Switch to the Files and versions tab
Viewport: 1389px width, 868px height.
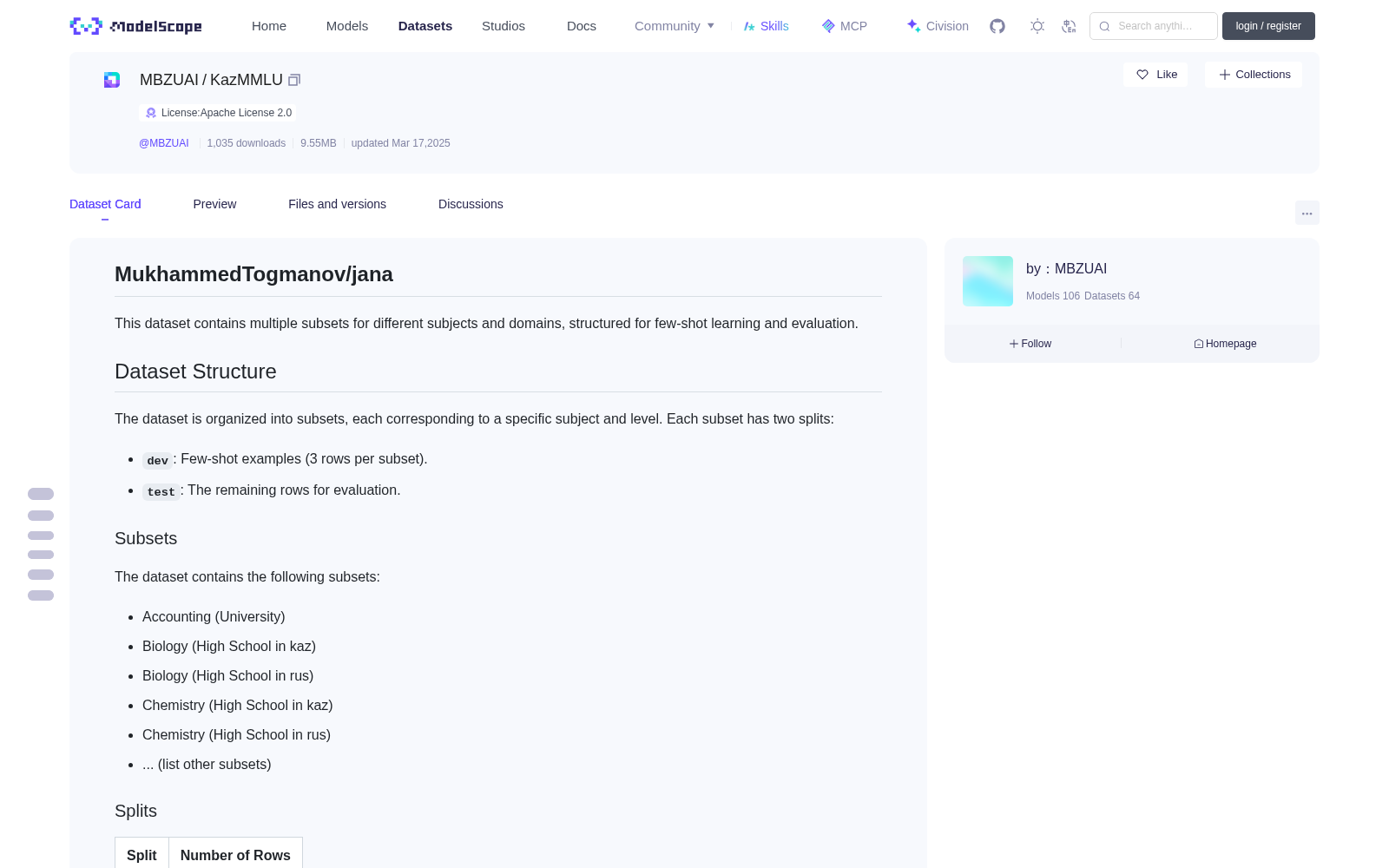point(337,204)
